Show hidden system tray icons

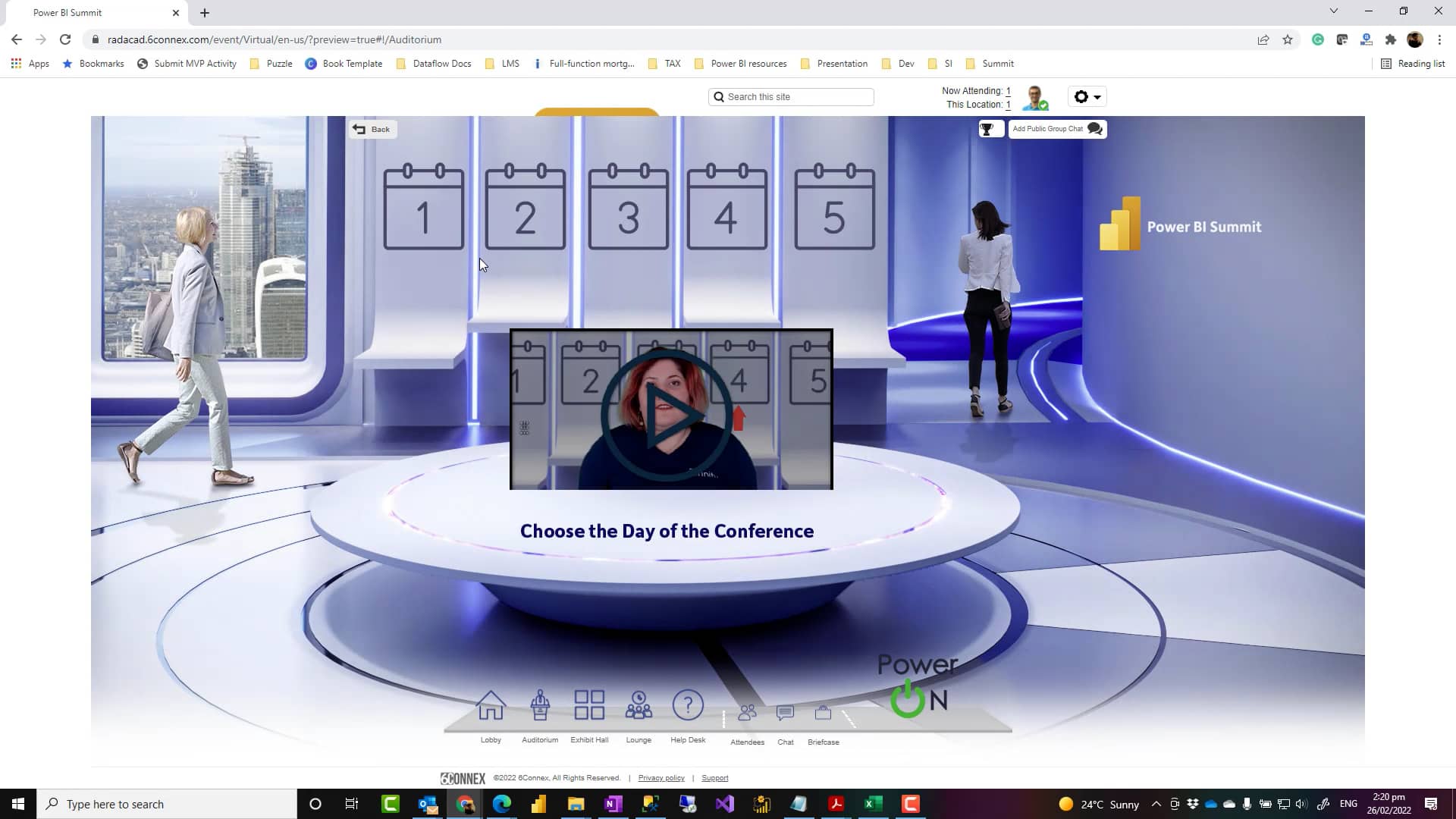(x=1156, y=804)
